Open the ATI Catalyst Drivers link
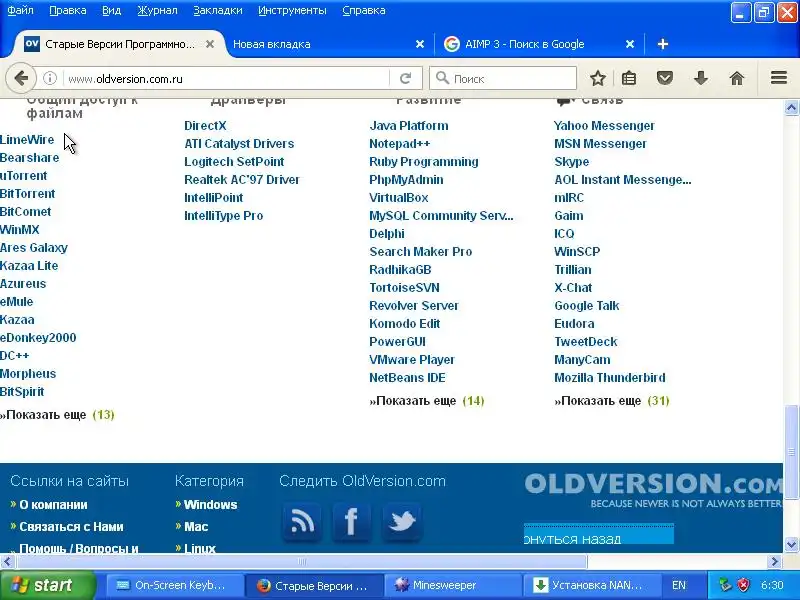 pos(239,144)
